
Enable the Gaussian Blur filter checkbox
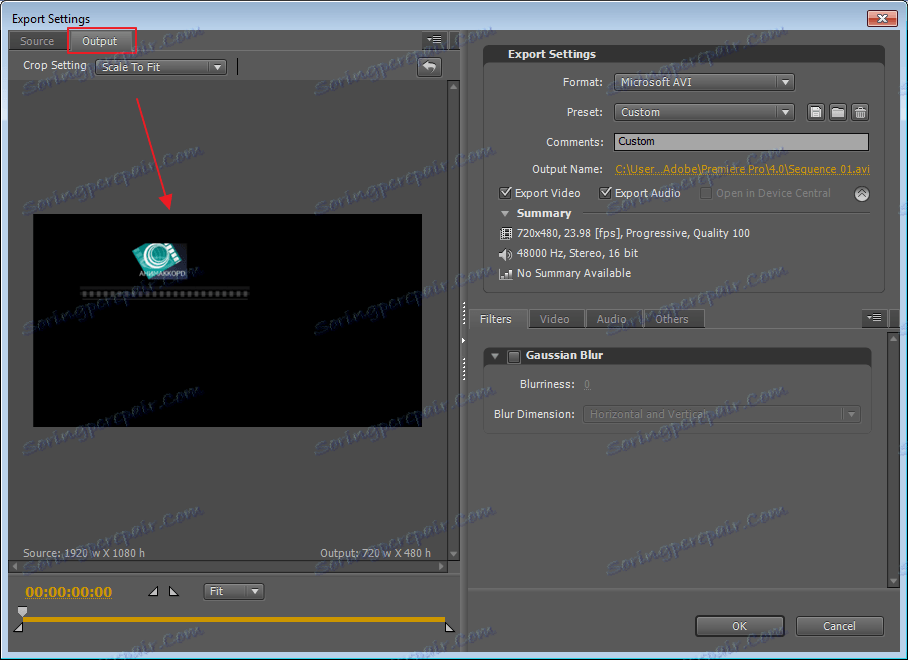pos(514,357)
